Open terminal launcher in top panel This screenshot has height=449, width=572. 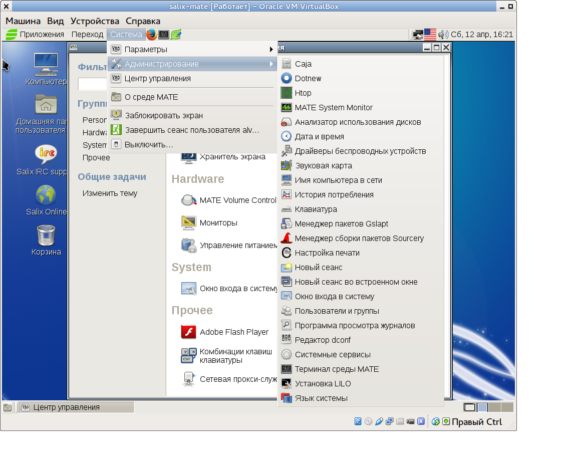163,35
